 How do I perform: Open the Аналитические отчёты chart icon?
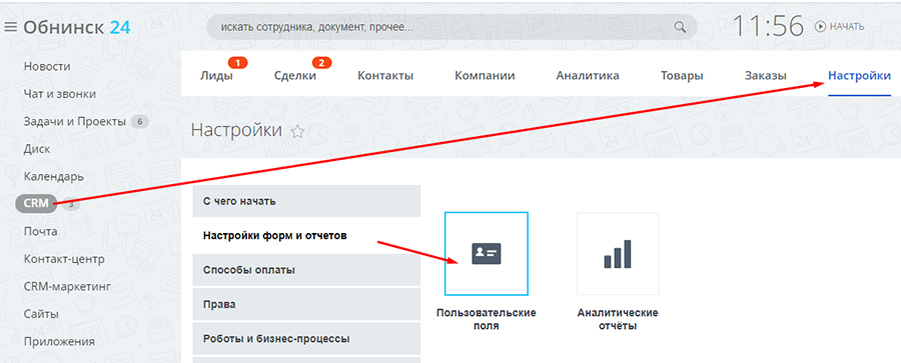click(x=618, y=254)
